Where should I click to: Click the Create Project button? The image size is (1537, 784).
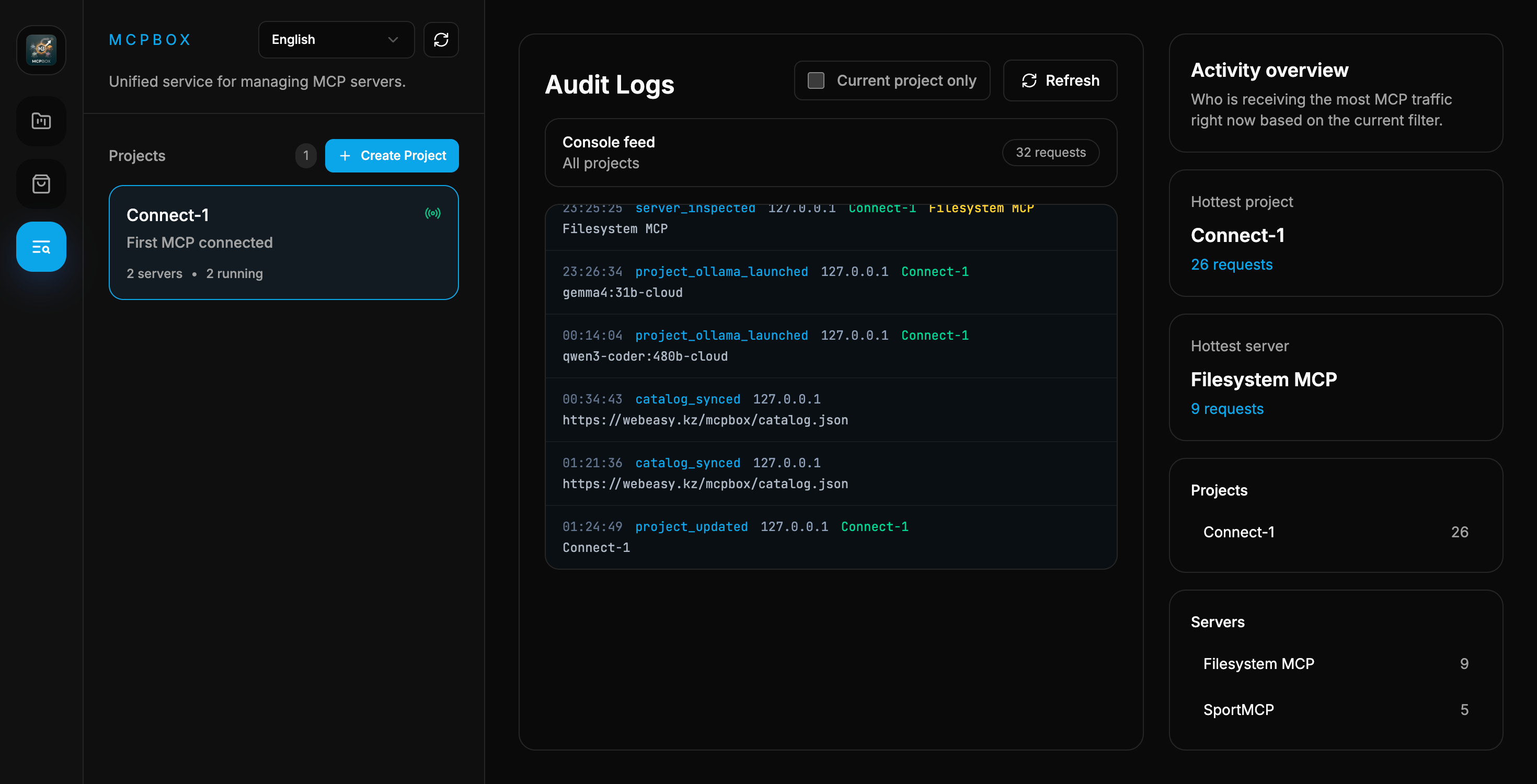click(x=392, y=156)
